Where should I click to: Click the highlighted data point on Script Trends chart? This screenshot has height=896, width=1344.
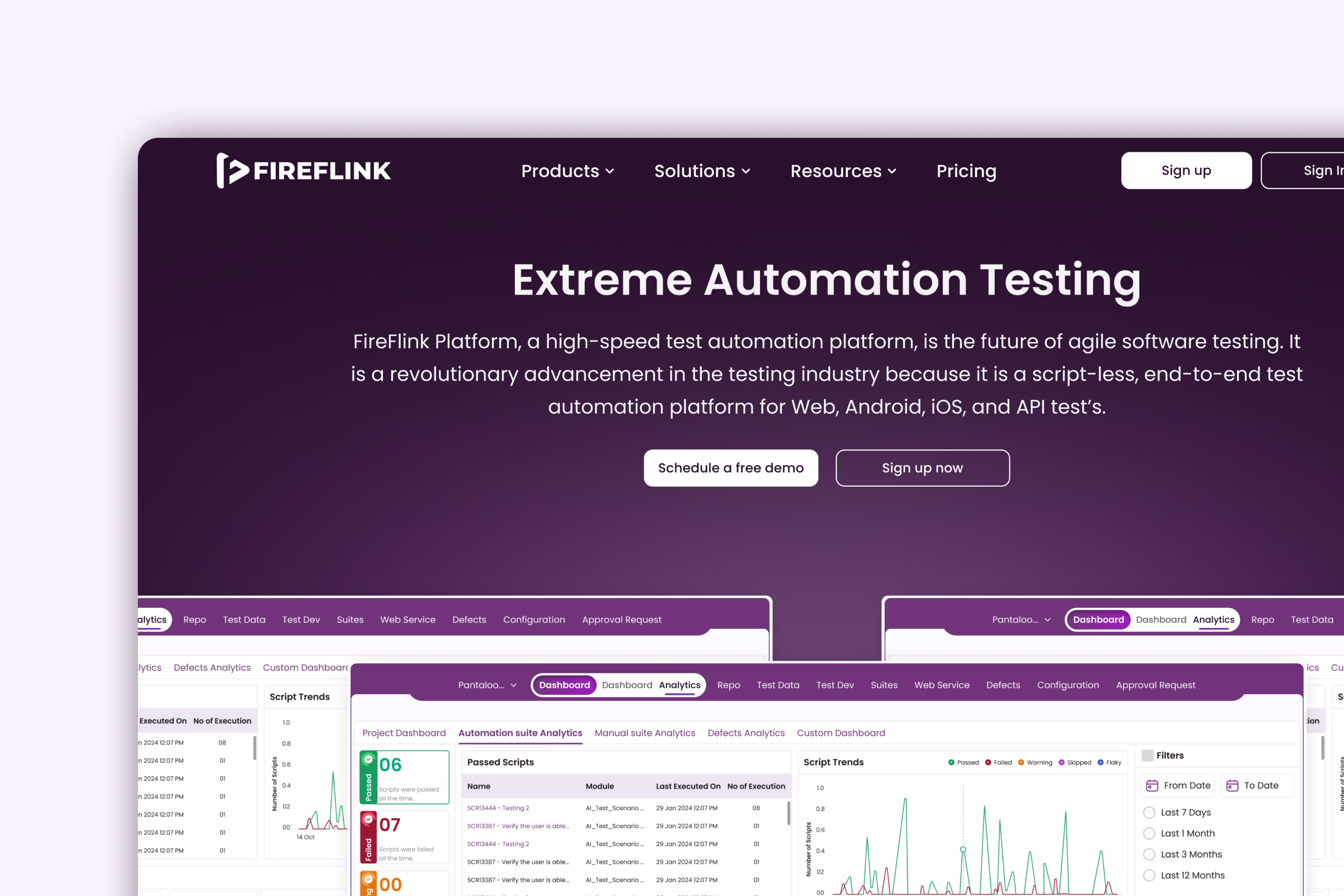[963, 850]
